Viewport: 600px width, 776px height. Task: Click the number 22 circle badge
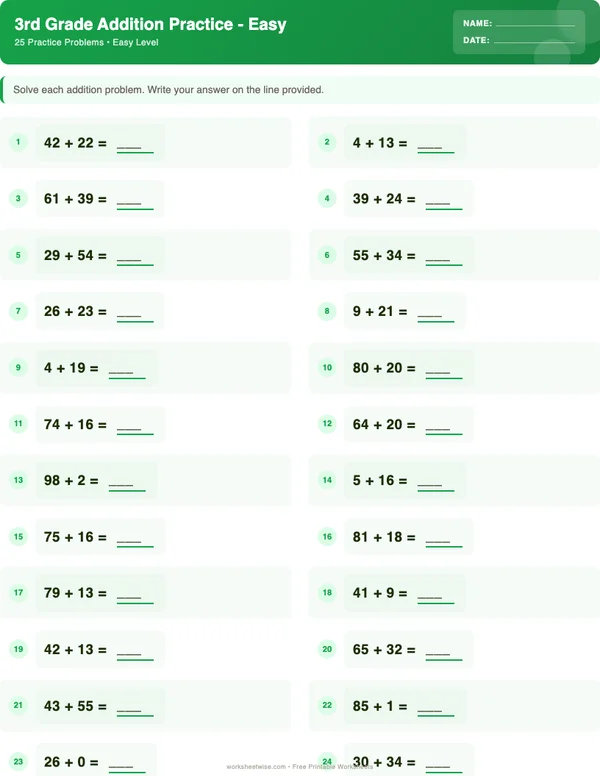(x=327, y=706)
